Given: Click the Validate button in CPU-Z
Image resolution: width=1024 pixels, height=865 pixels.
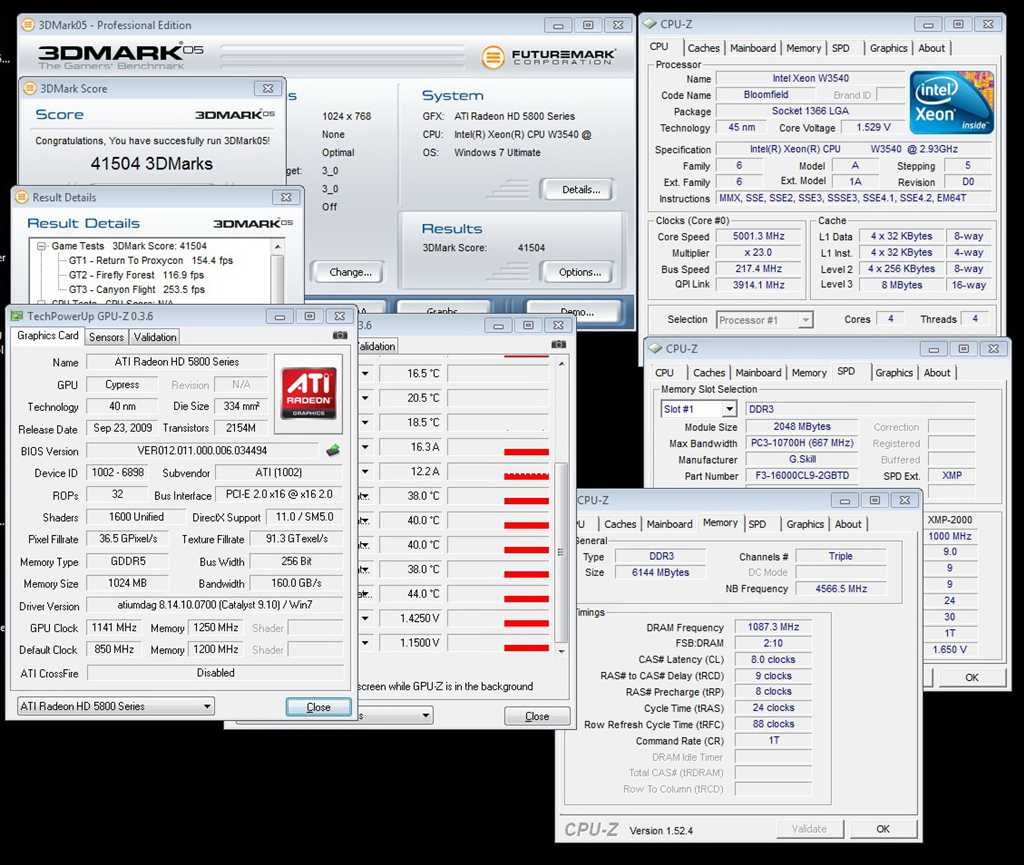Looking at the screenshot, I should [x=809, y=829].
